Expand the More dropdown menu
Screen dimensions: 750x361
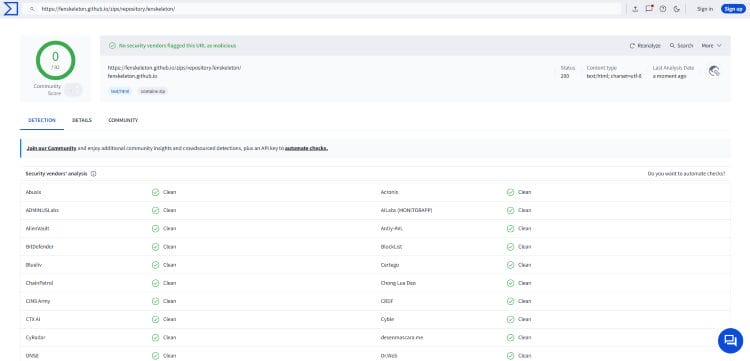tap(711, 46)
